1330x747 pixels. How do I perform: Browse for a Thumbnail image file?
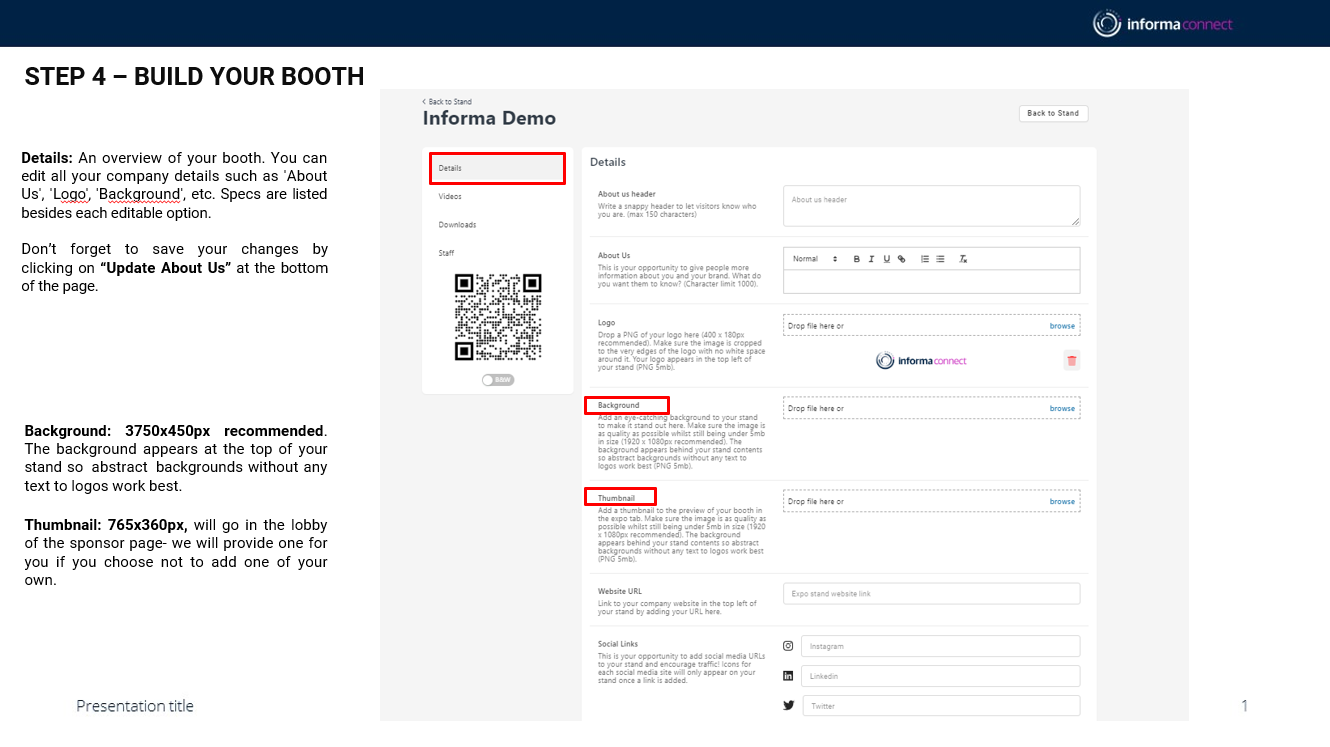[x=1062, y=502]
